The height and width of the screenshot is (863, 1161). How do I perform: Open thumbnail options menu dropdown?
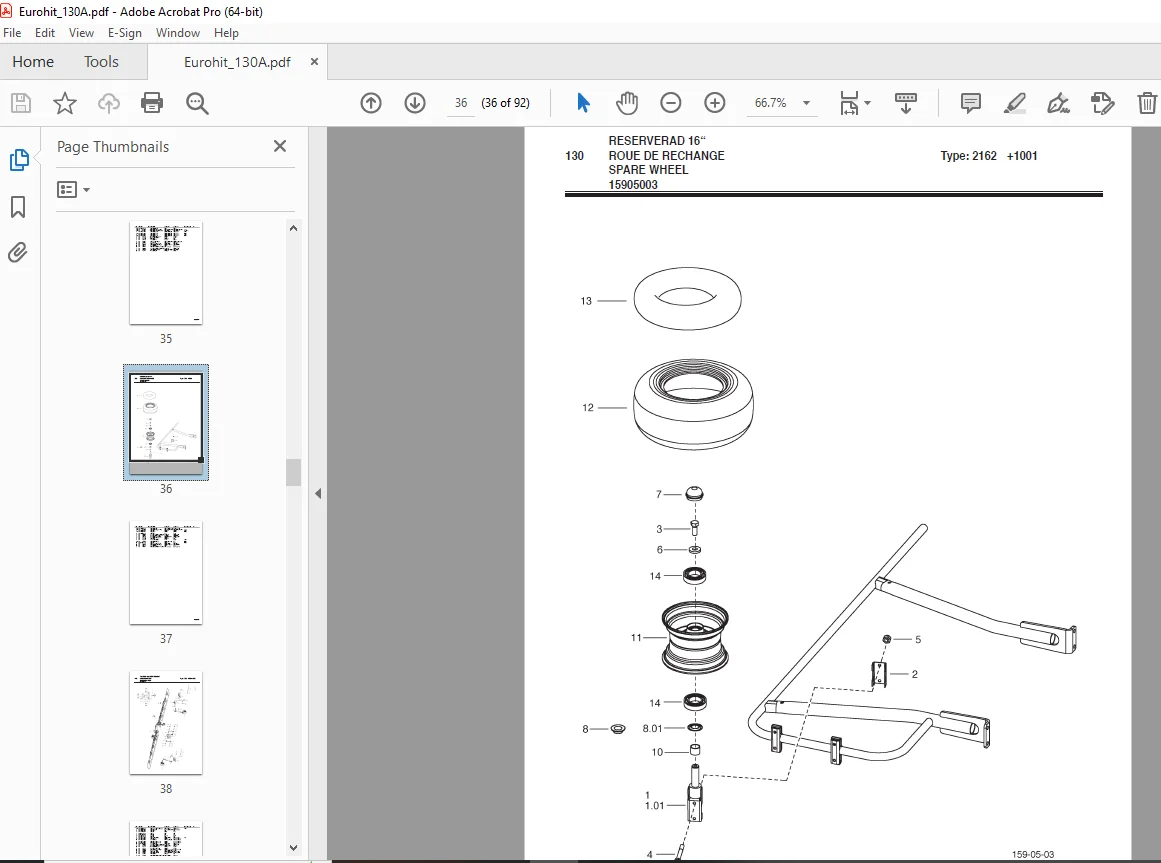click(73, 190)
